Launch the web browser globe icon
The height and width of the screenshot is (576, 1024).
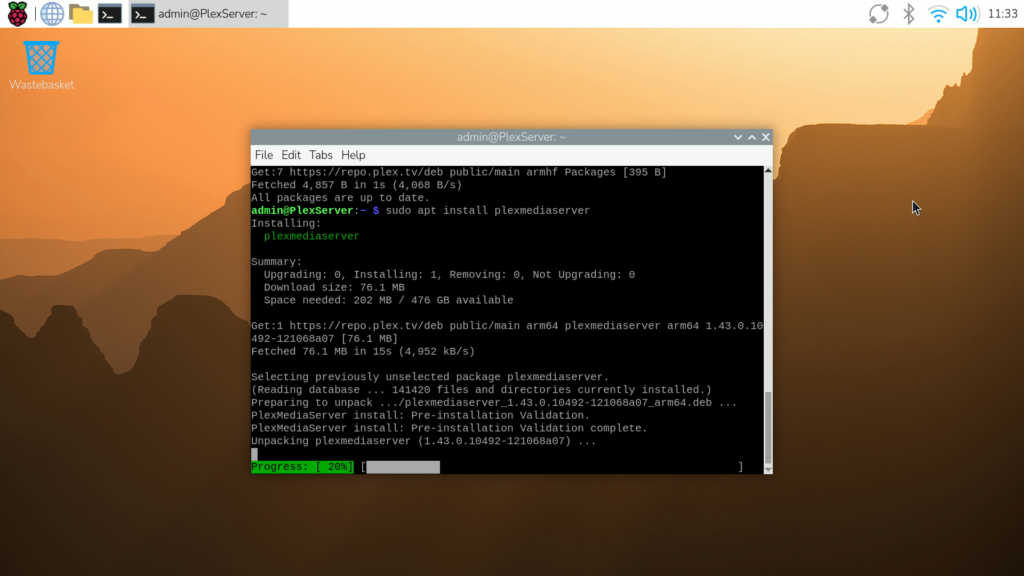tap(52, 14)
